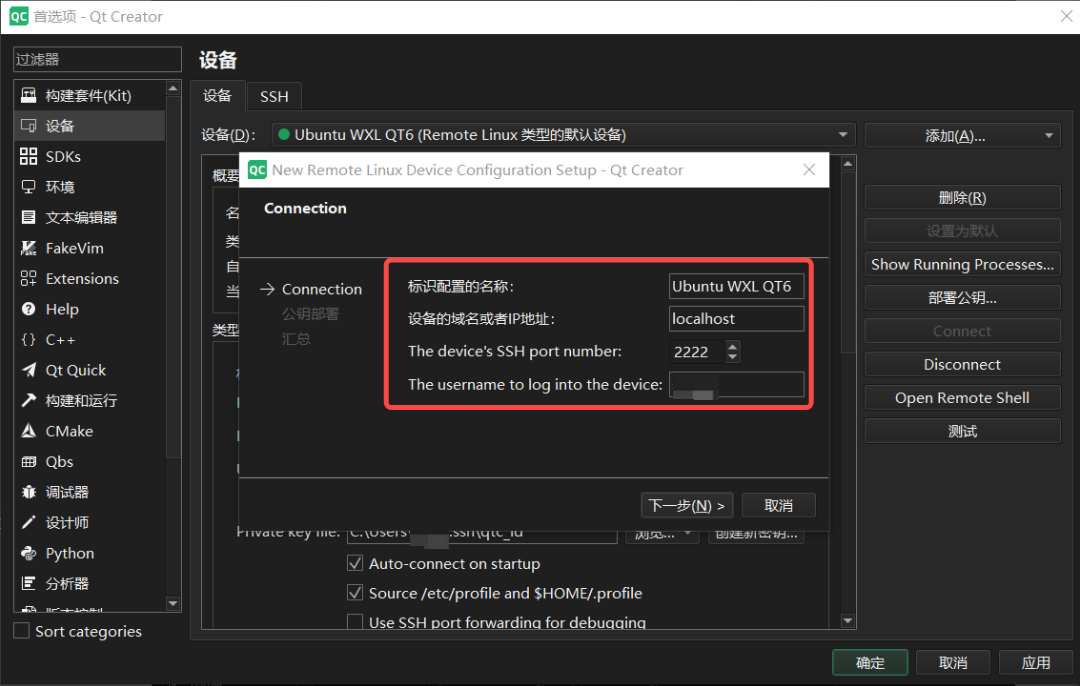This screenshot has height=686, width=1080.
Task: Focus the 过滤器 filter field
Action: (x=97, y=59)
